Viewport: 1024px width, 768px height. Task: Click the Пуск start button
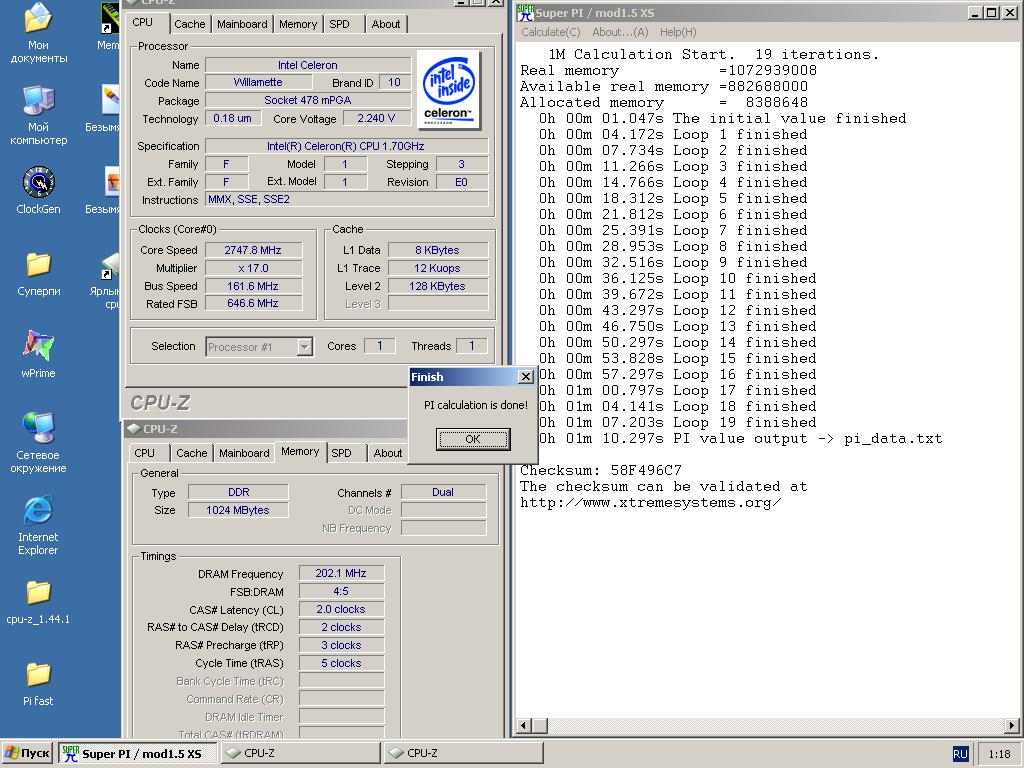(x=27, y=753)
